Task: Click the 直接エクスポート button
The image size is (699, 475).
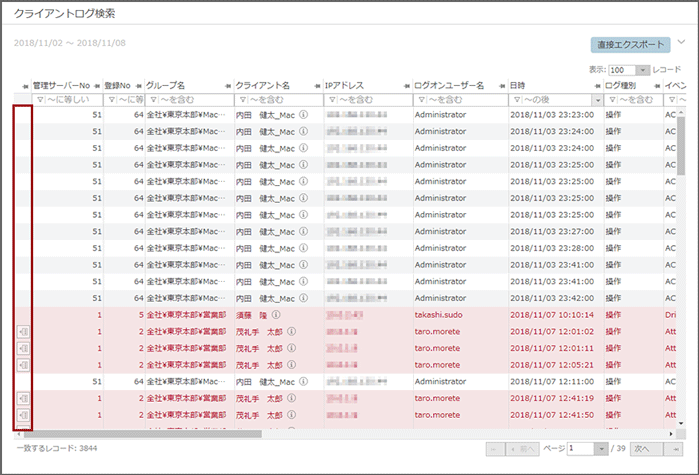Action: point(630,45)
